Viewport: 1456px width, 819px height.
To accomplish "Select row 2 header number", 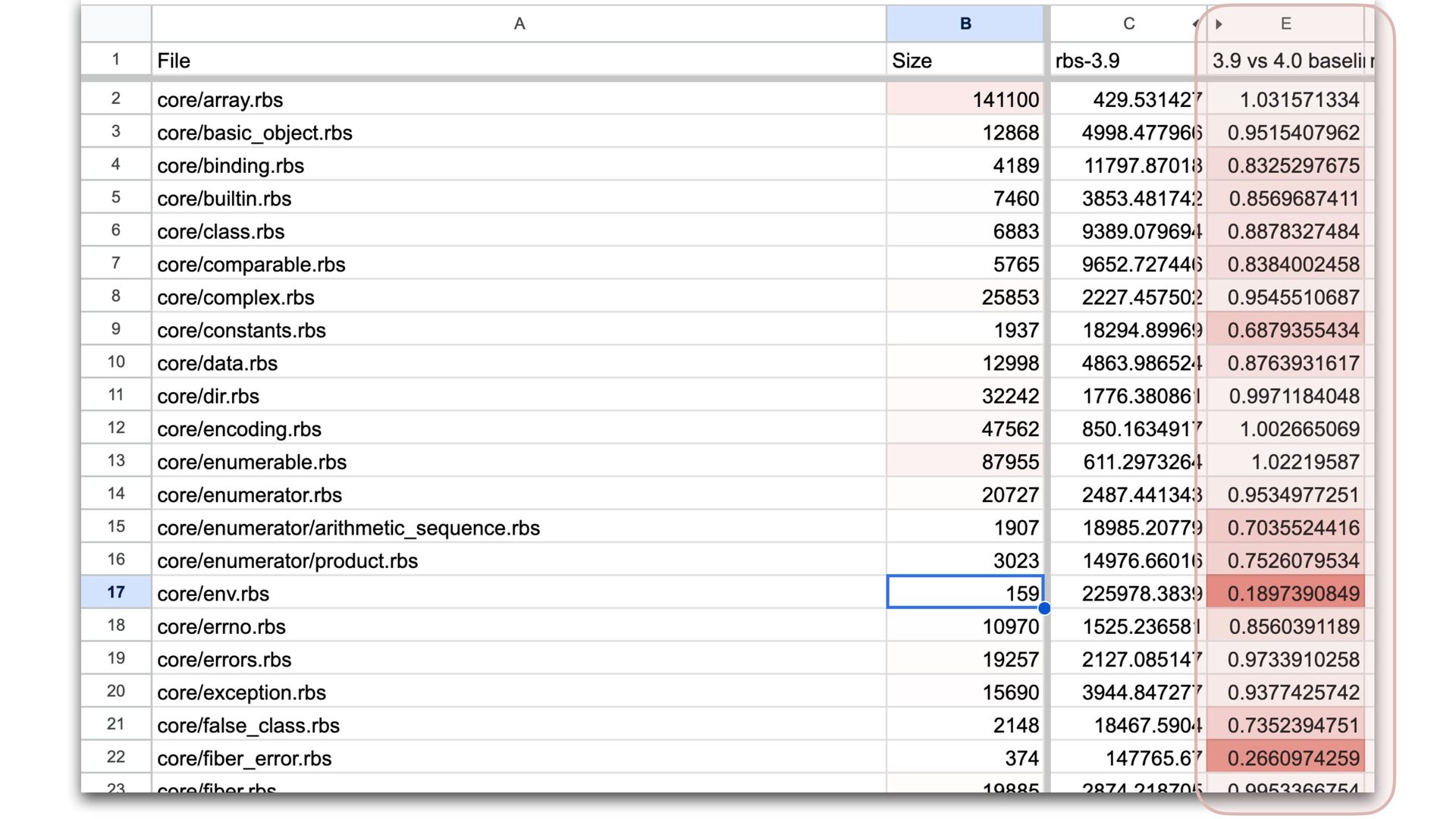I will (x=116, y=99).
